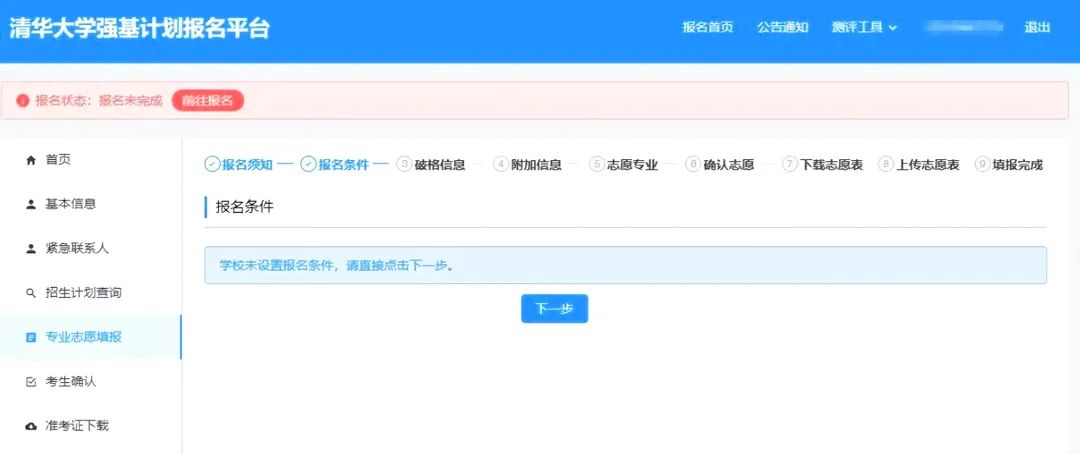Click the home icon beside 首页

point(30,160)
